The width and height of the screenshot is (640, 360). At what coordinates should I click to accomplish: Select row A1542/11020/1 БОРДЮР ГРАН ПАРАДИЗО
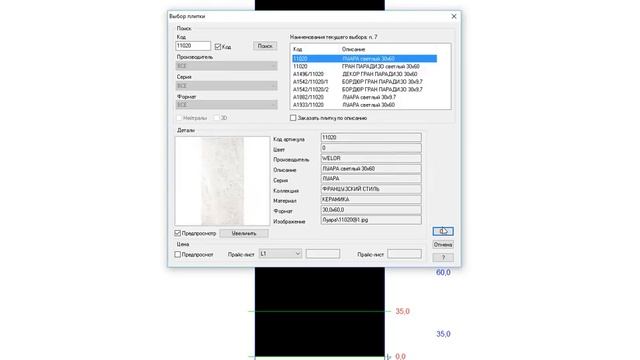[x=364, y=82]
